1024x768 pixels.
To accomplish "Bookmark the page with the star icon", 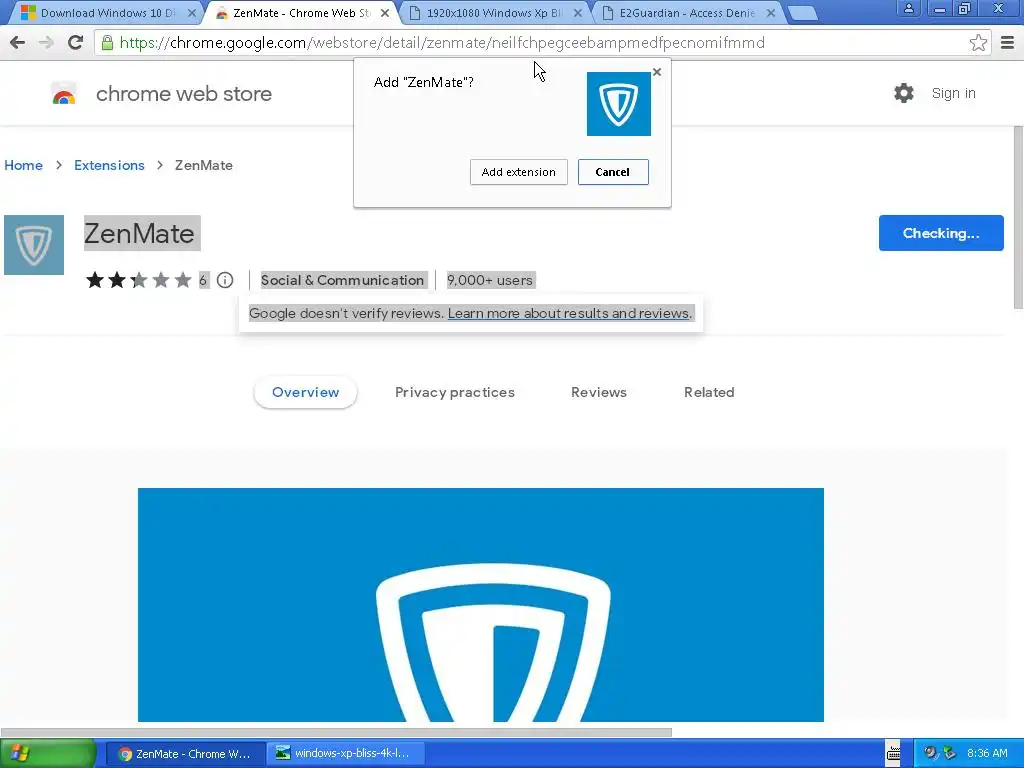I will 978,42.
